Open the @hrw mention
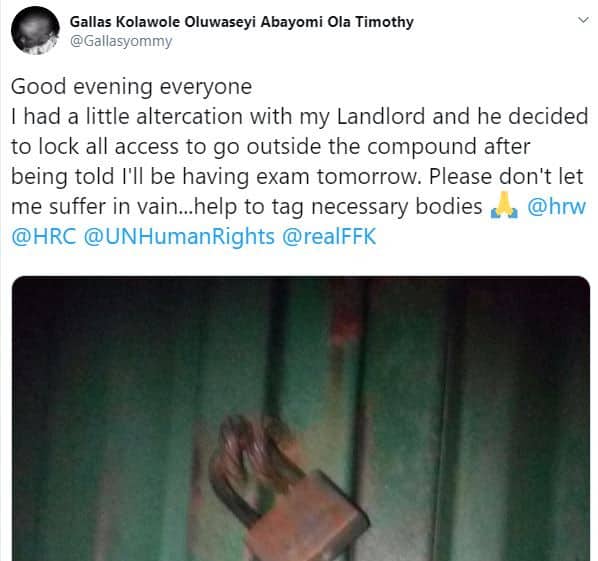This screenshot has height=561, width=598. [556, 206]
